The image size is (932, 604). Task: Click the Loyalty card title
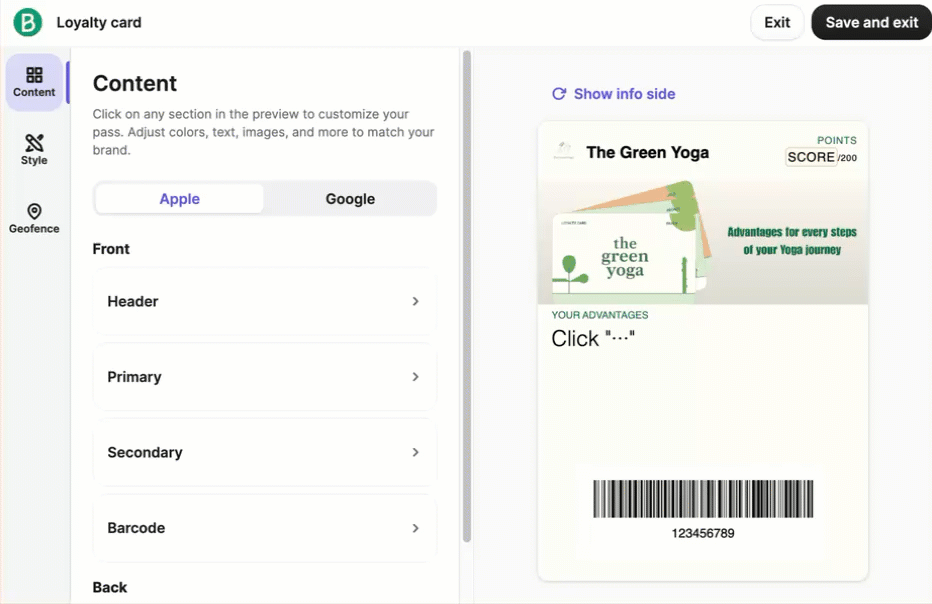[x=99, y=23]
